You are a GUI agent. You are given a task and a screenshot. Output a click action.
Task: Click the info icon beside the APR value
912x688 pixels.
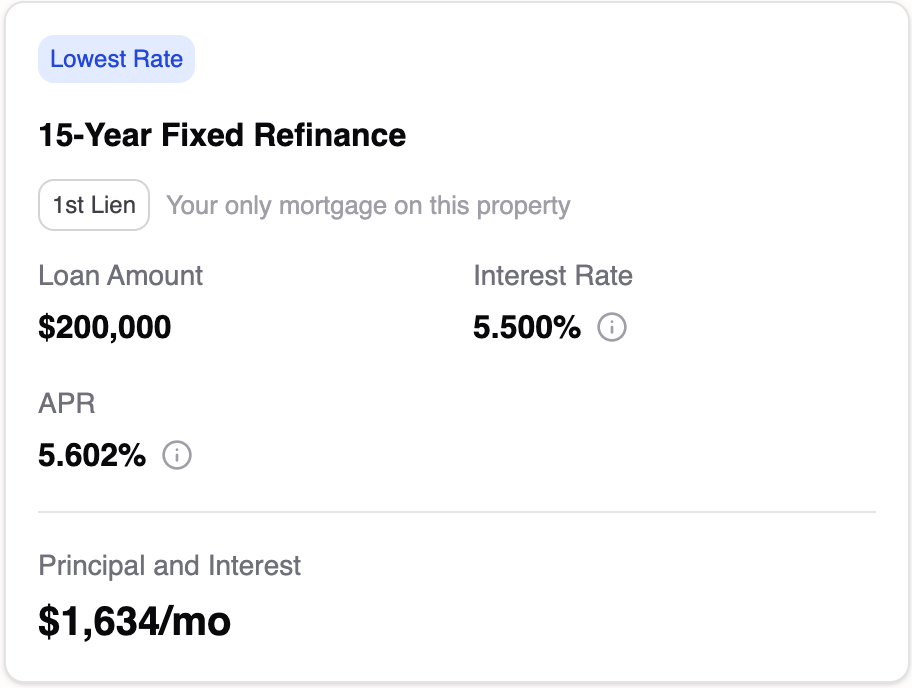point(177,456)
